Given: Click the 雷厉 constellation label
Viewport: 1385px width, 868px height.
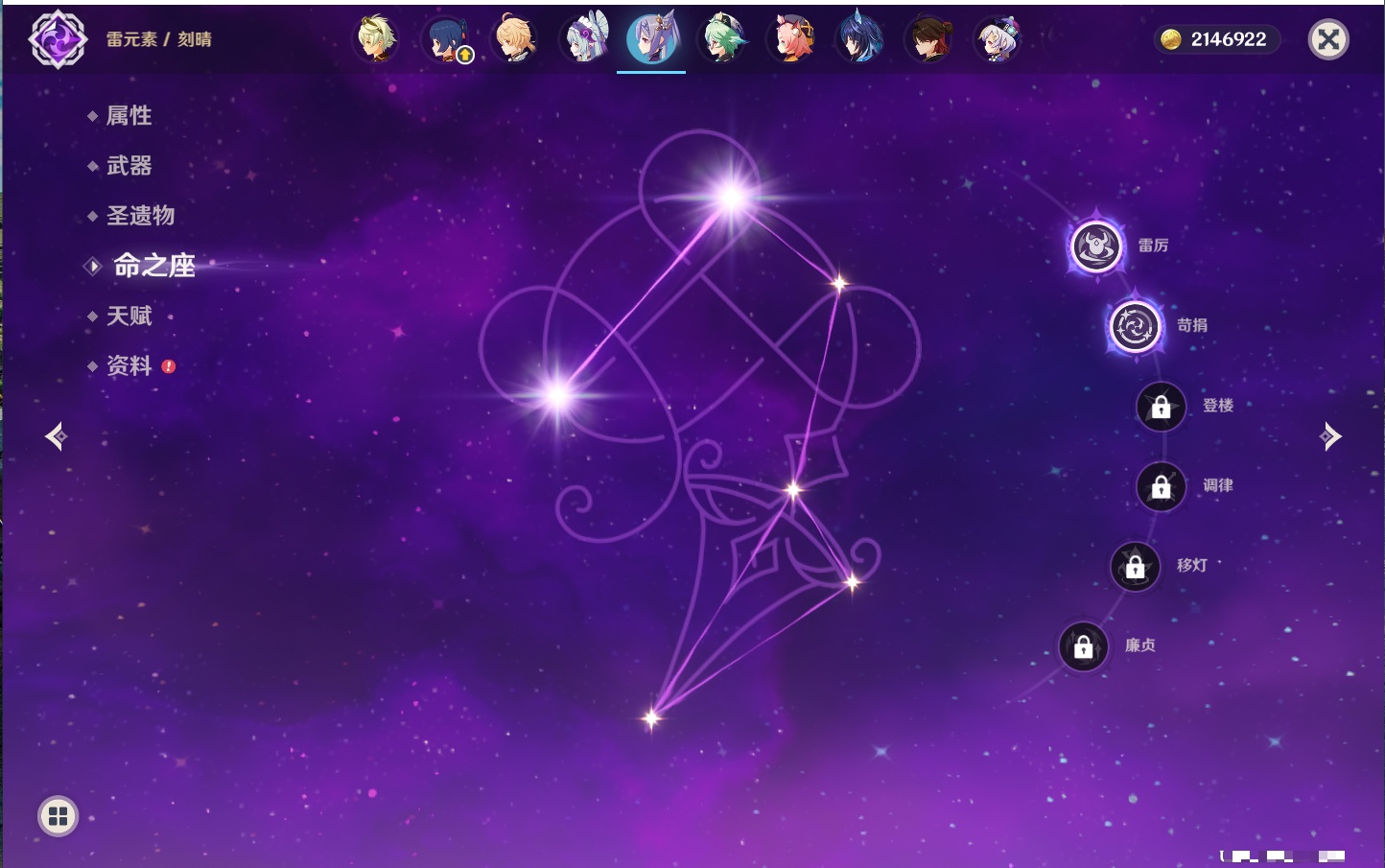Looking at the screenshot, I should point(1153,246).
